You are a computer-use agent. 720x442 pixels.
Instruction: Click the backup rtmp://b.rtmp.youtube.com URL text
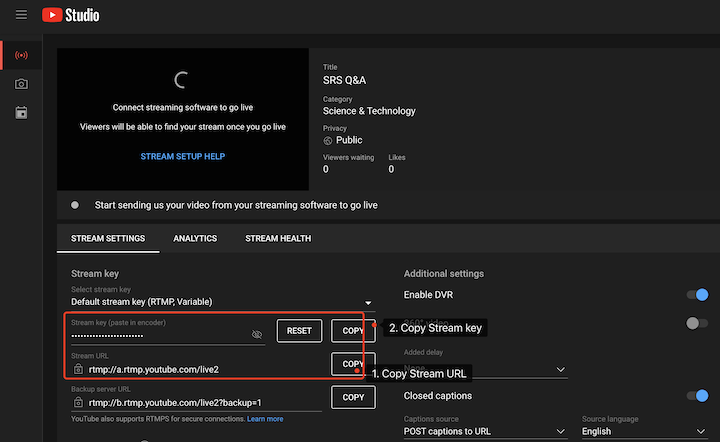(x=175, y=403)
